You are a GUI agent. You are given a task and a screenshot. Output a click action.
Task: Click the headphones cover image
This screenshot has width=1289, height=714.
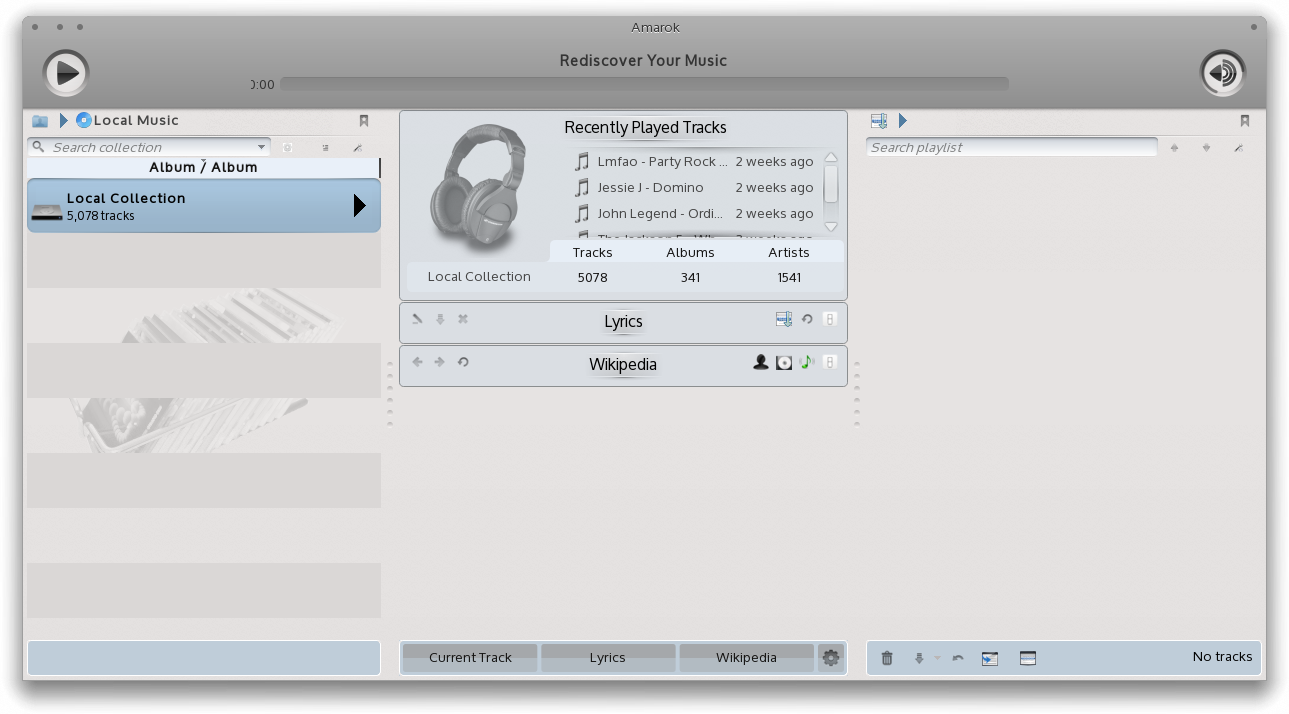(x=478, y=187)
